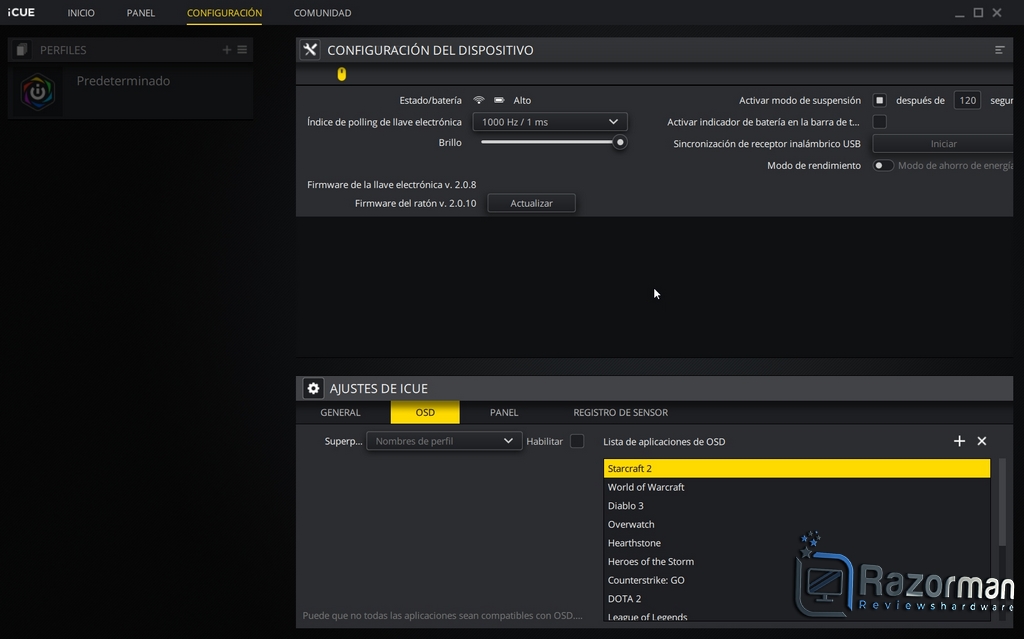This screenshot has width=1024, height=639.
Task: Click Iniciar USB receiver pairing button
Action: click(x=943, y=144)
